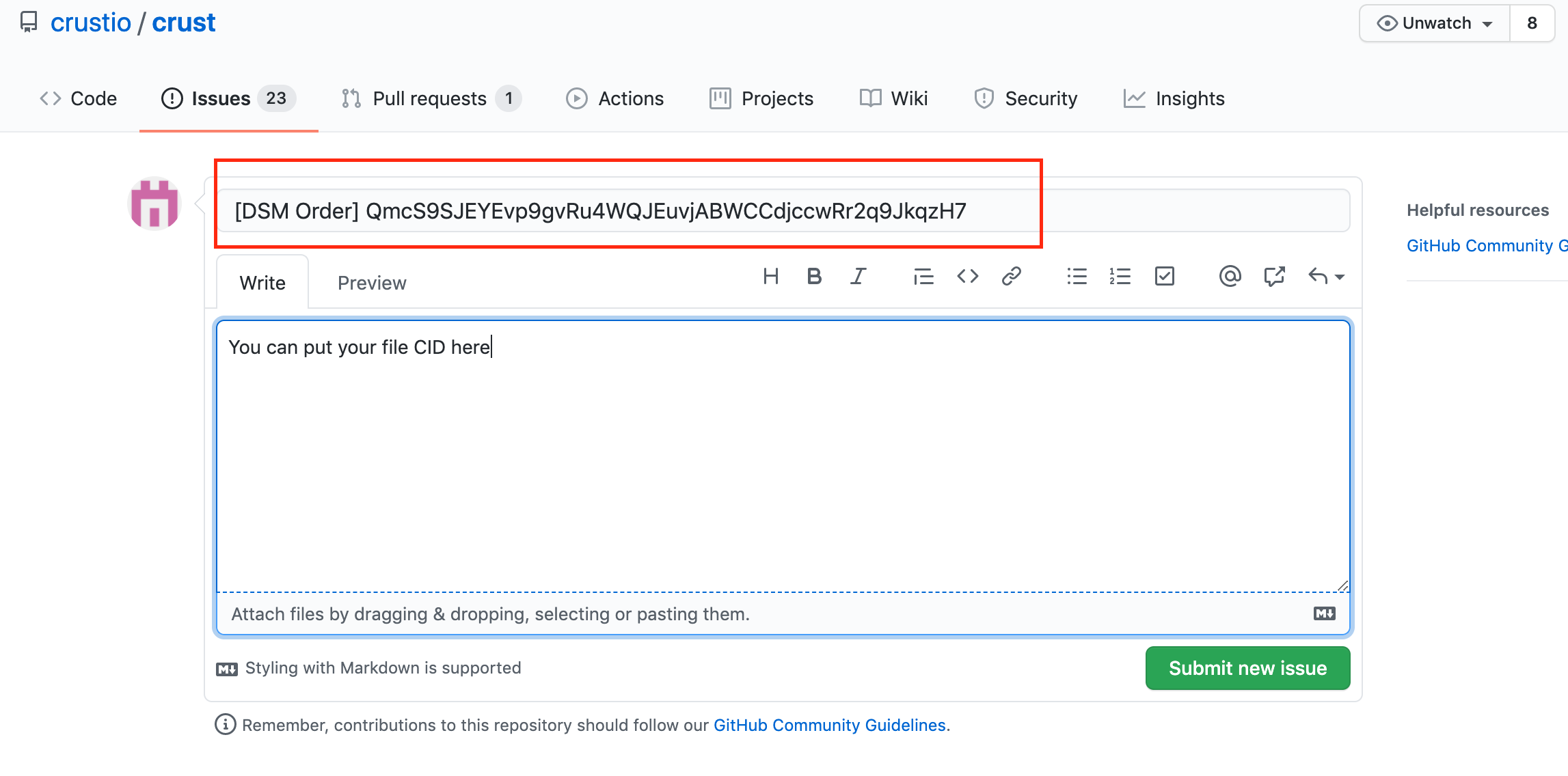The image size is (1568, 776).
Task: Insert a numbered list
Action: tap(1120, 277)
